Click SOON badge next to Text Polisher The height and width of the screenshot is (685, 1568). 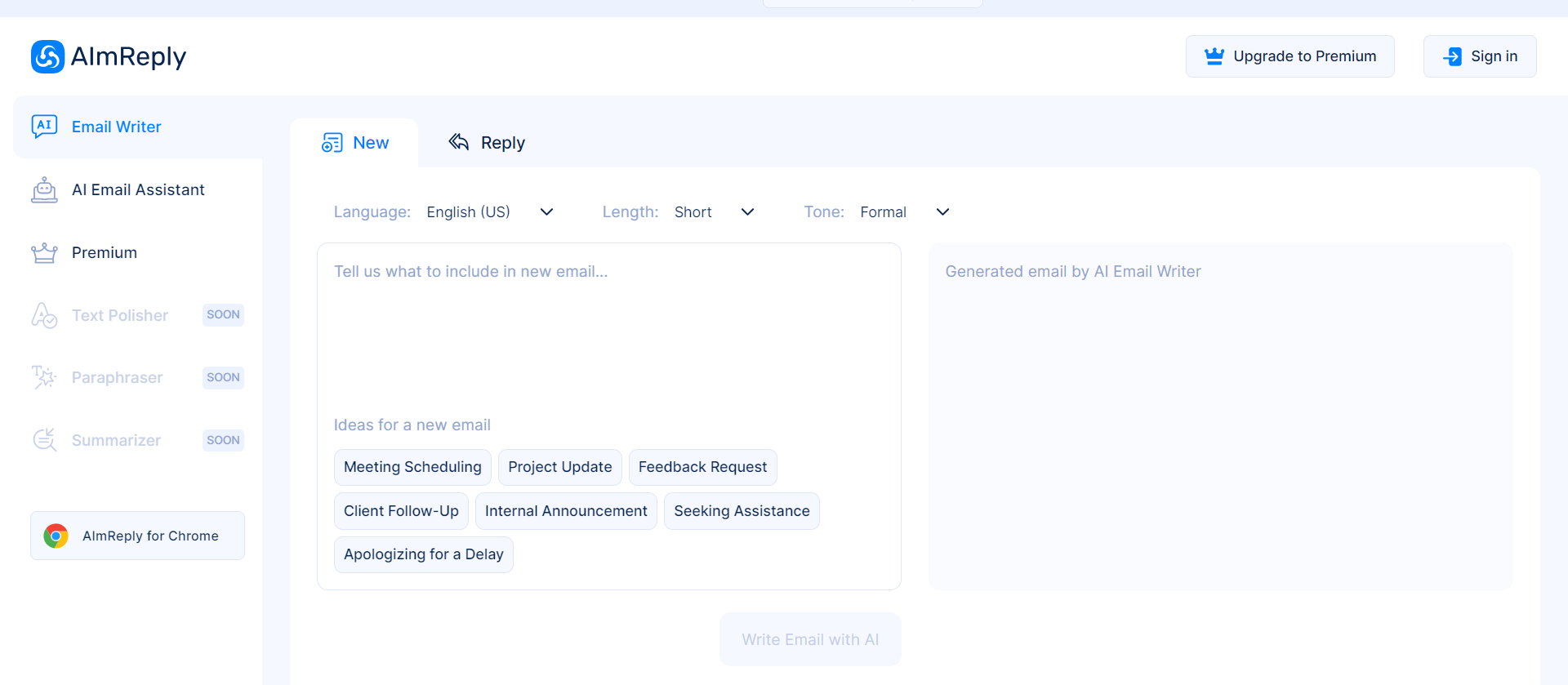tap(223, 314)
